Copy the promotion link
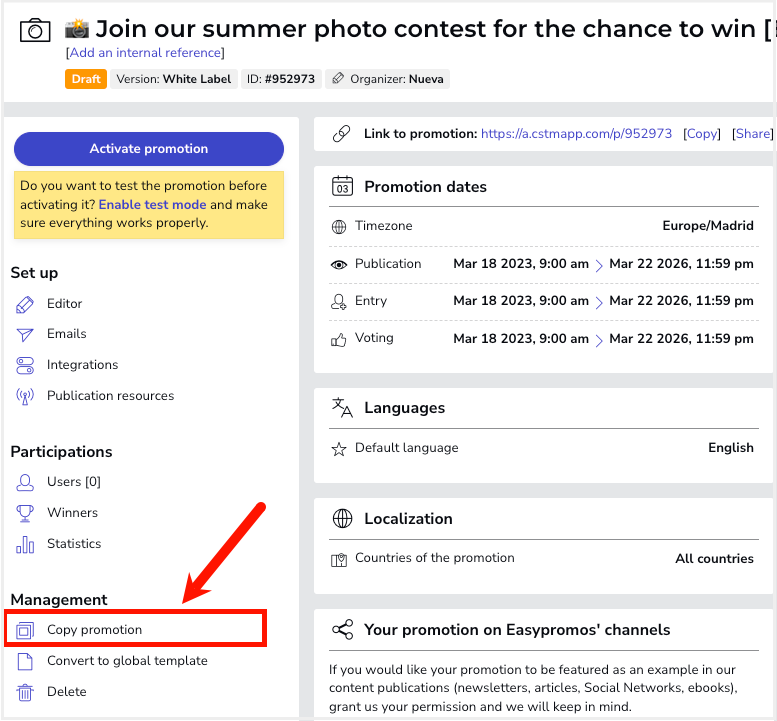Screen dimensions: 777x721 click(x=701, y=134)
